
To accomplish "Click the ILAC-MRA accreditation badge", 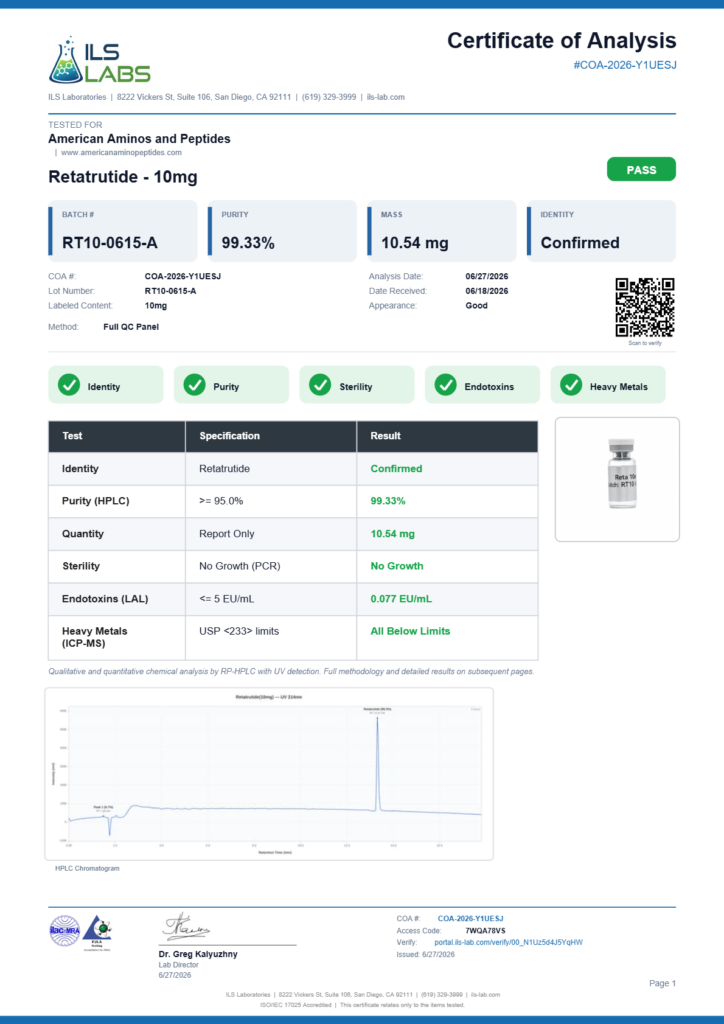I will [x=65, y=931].
